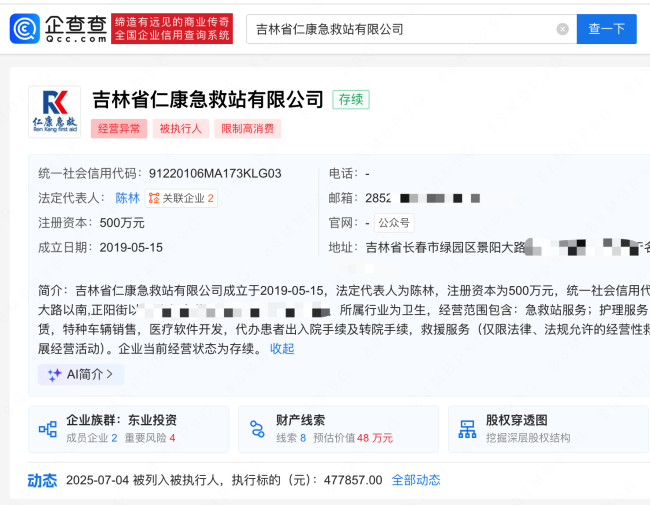Click the related companies network icon
Screen dimensions: 650x505
point(154,198)
